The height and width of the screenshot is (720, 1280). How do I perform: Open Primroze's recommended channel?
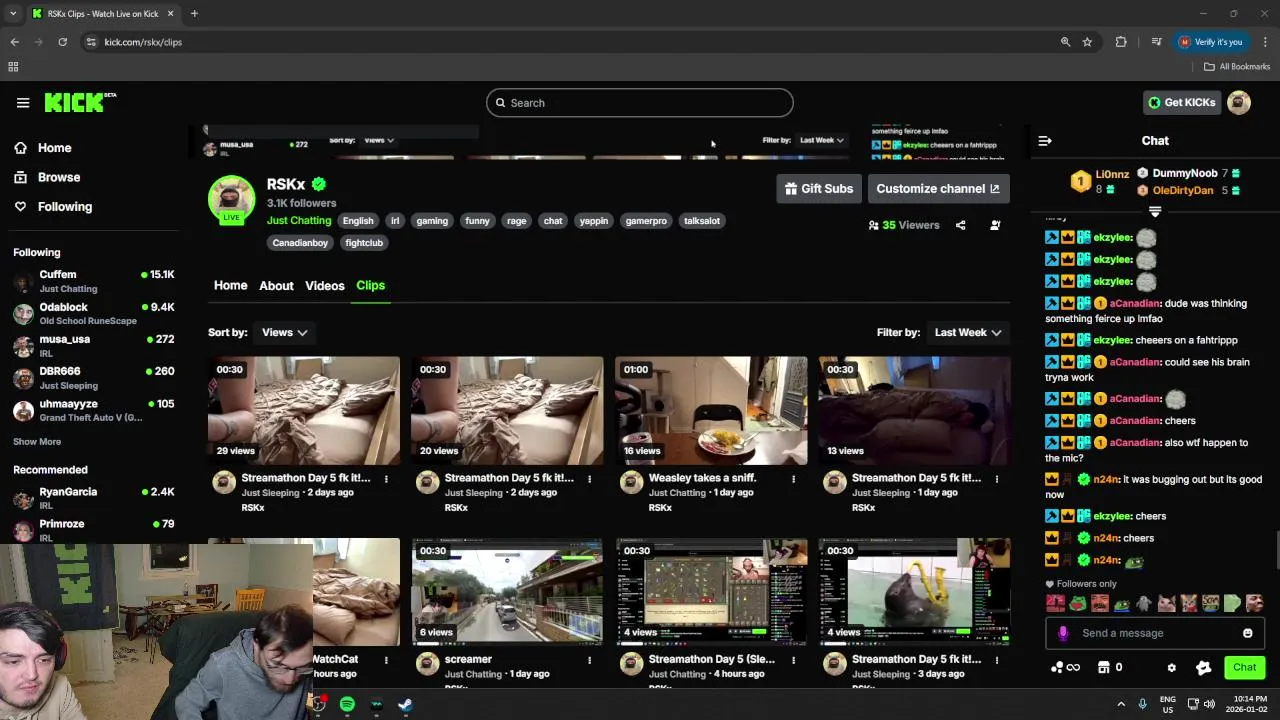[94, 529]
